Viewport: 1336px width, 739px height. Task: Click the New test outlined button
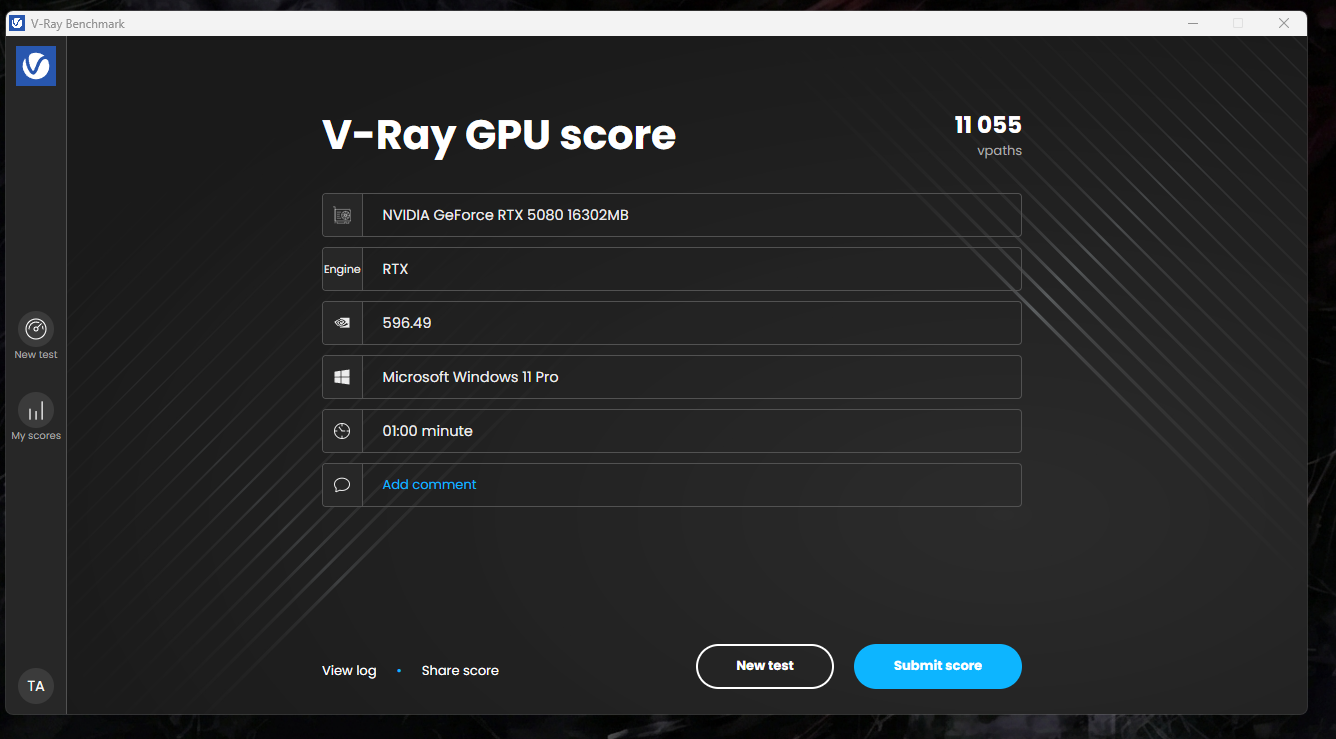coord(765,666)
